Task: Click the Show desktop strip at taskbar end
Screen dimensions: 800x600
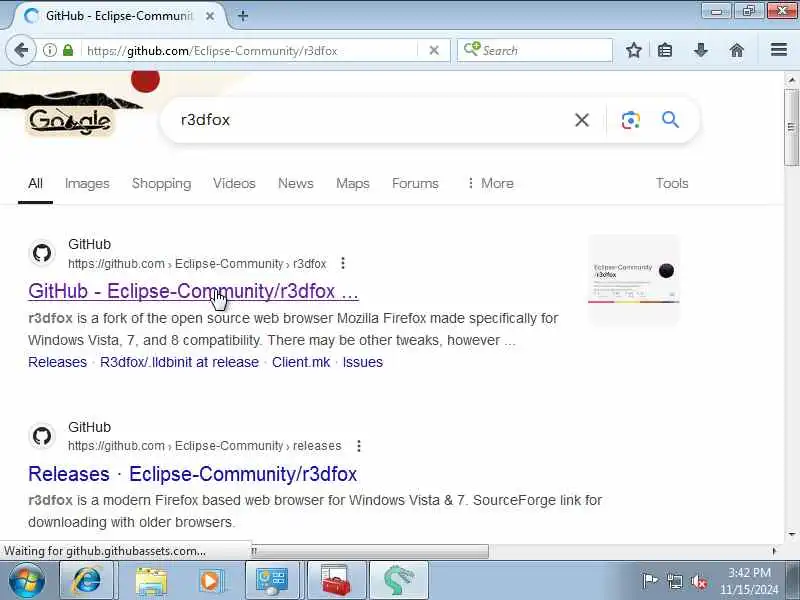Action: (x=793, y=581)
